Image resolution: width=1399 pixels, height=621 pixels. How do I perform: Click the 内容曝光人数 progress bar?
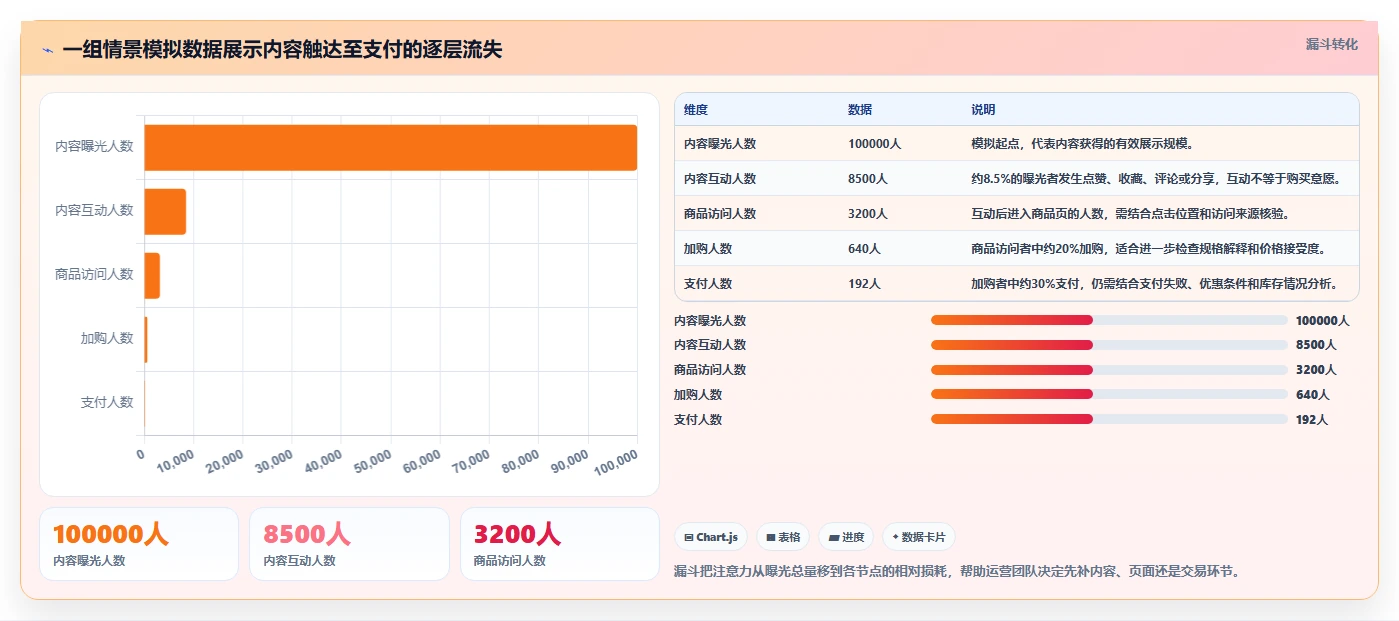[x=1109, y=320]
